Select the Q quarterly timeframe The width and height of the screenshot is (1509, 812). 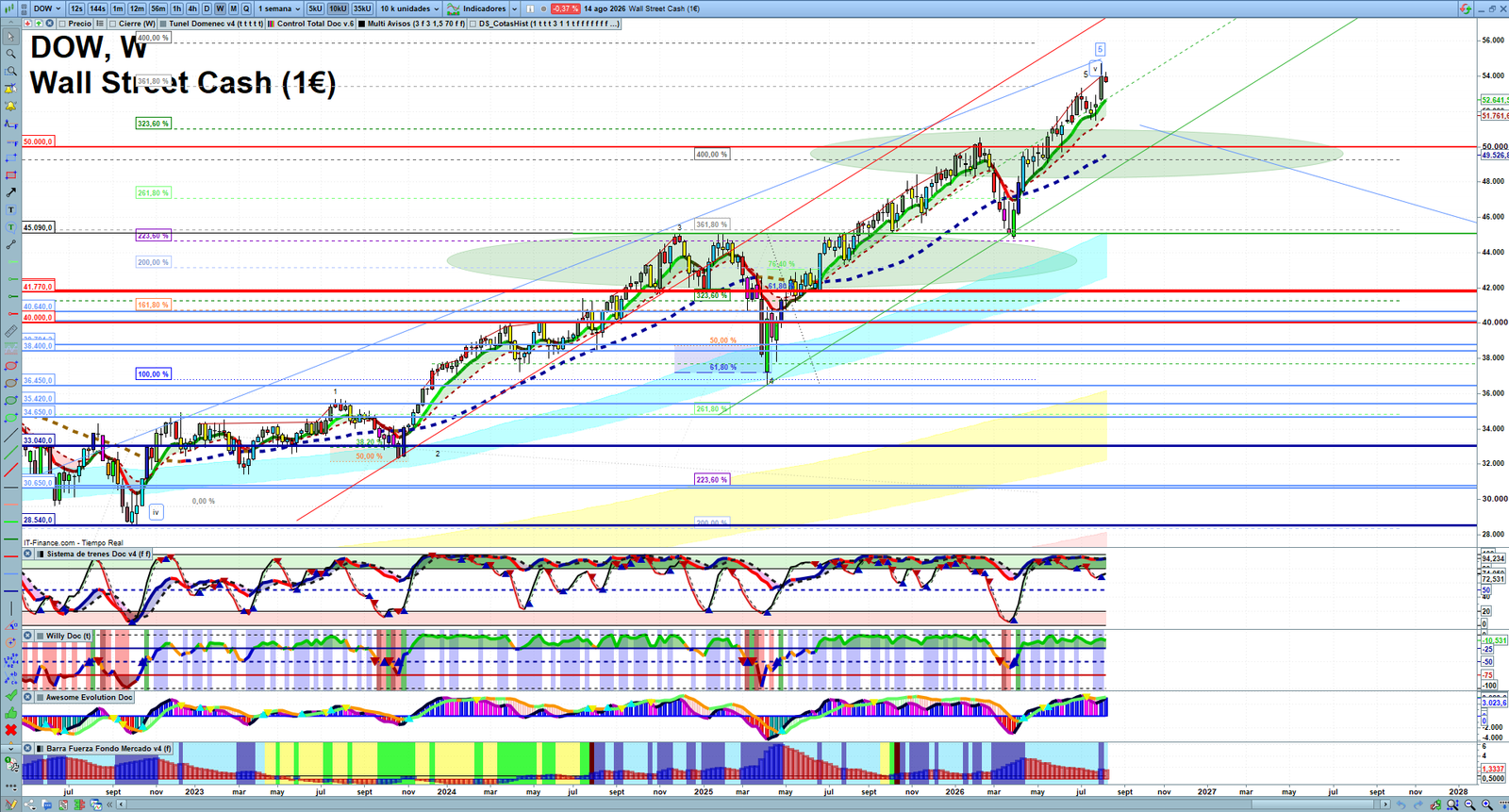[x=246, y=8]
